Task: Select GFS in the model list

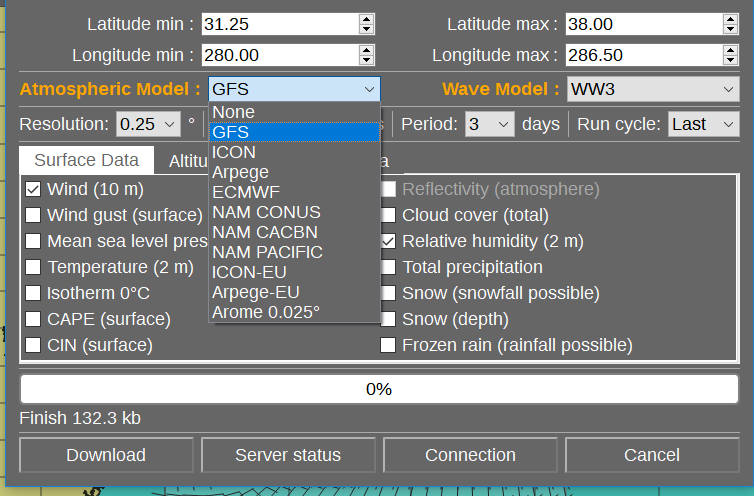Action: point(294,132)
